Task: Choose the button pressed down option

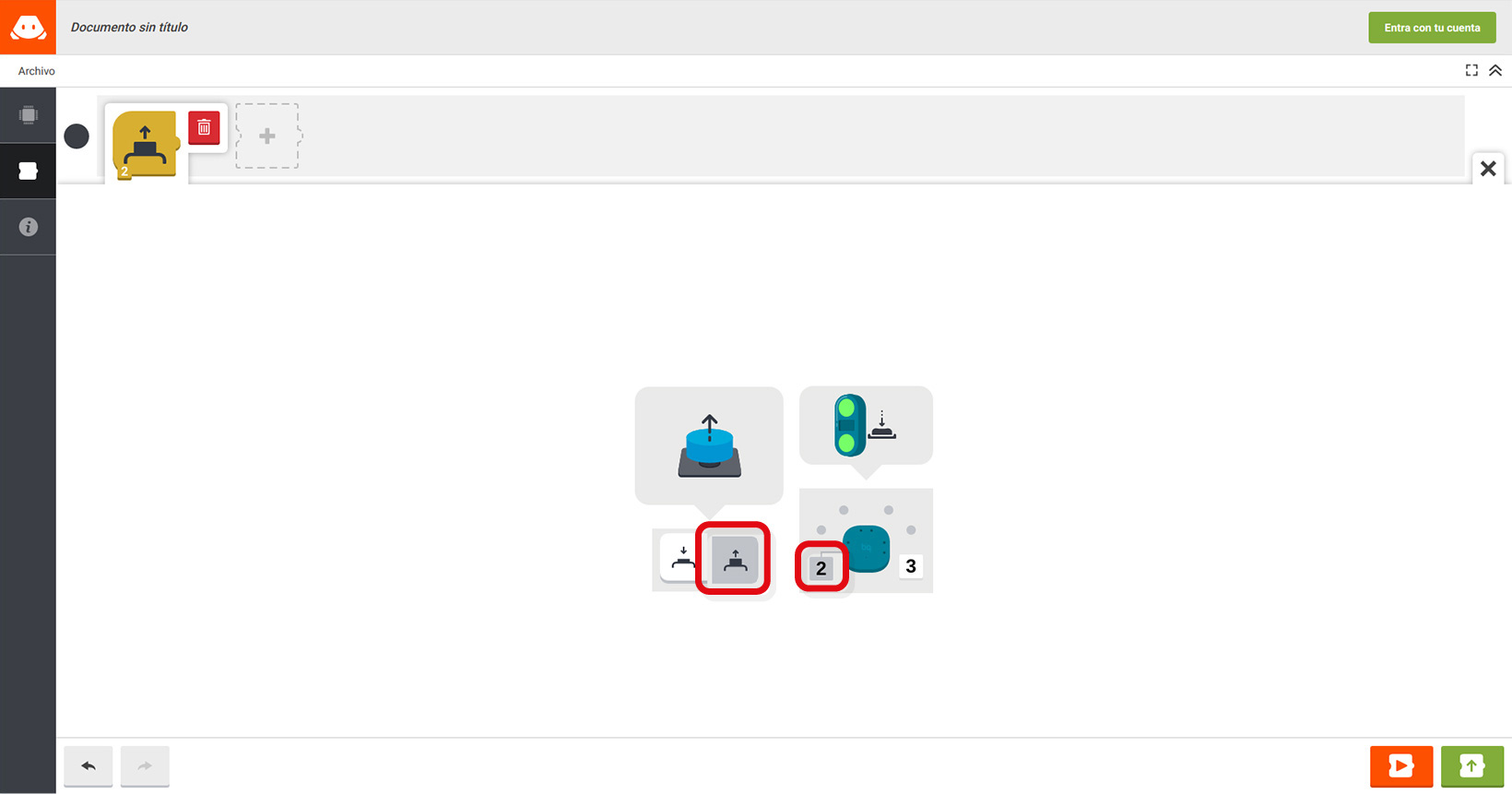Action: (683, 559)
